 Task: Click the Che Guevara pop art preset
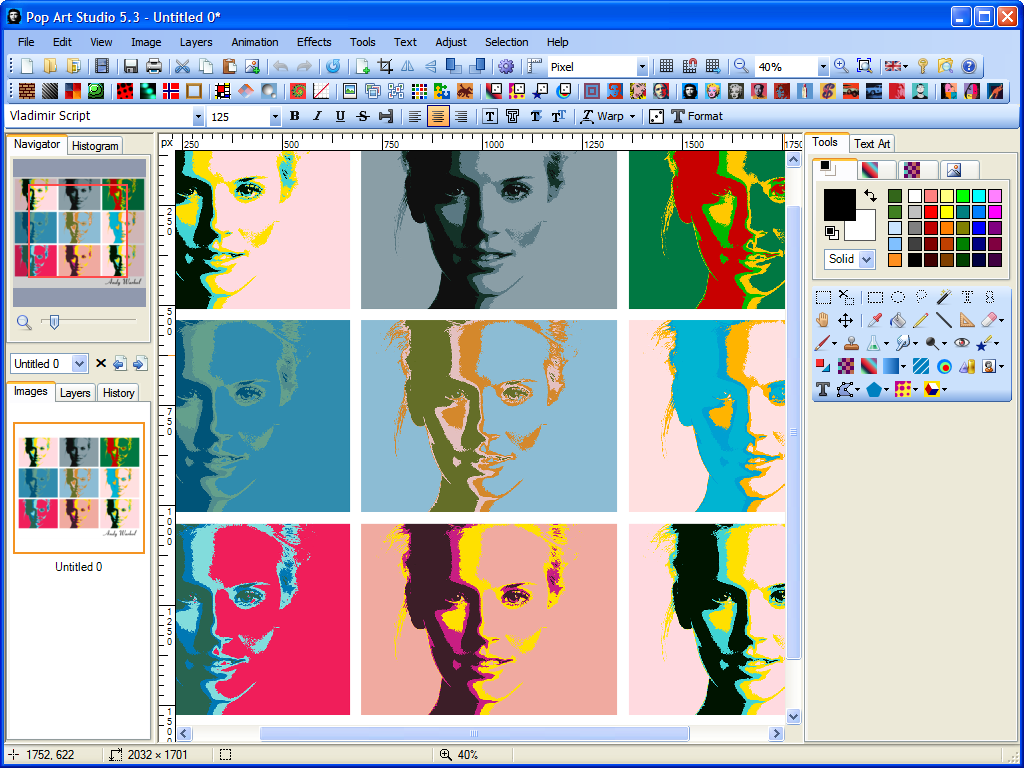tap(690, 91)
